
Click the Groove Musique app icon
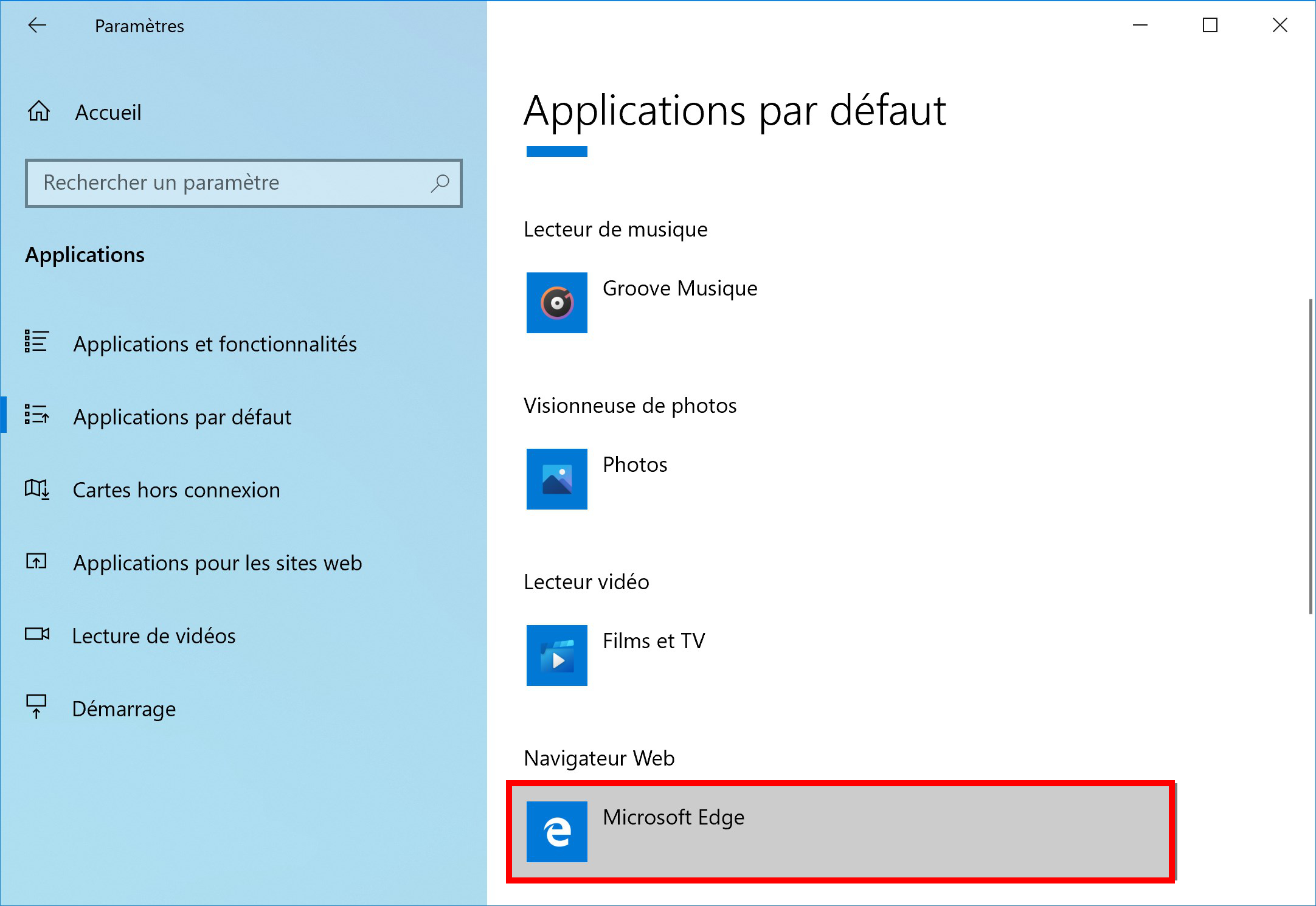click(x=557, y=303)
